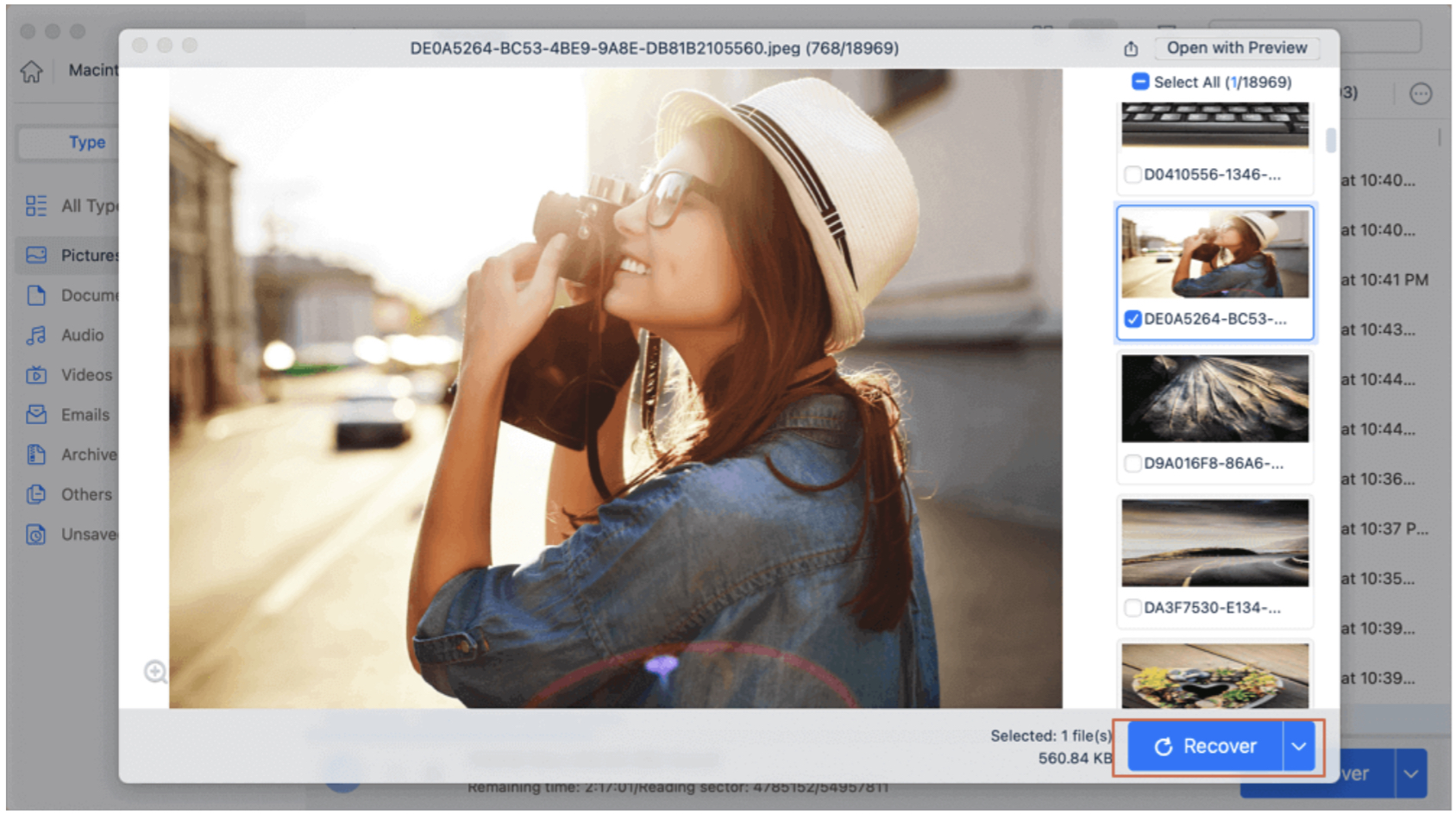This screenshot has height=814, width=1456.
Task: Open the Audio file type category
Action: click(81, 335)
